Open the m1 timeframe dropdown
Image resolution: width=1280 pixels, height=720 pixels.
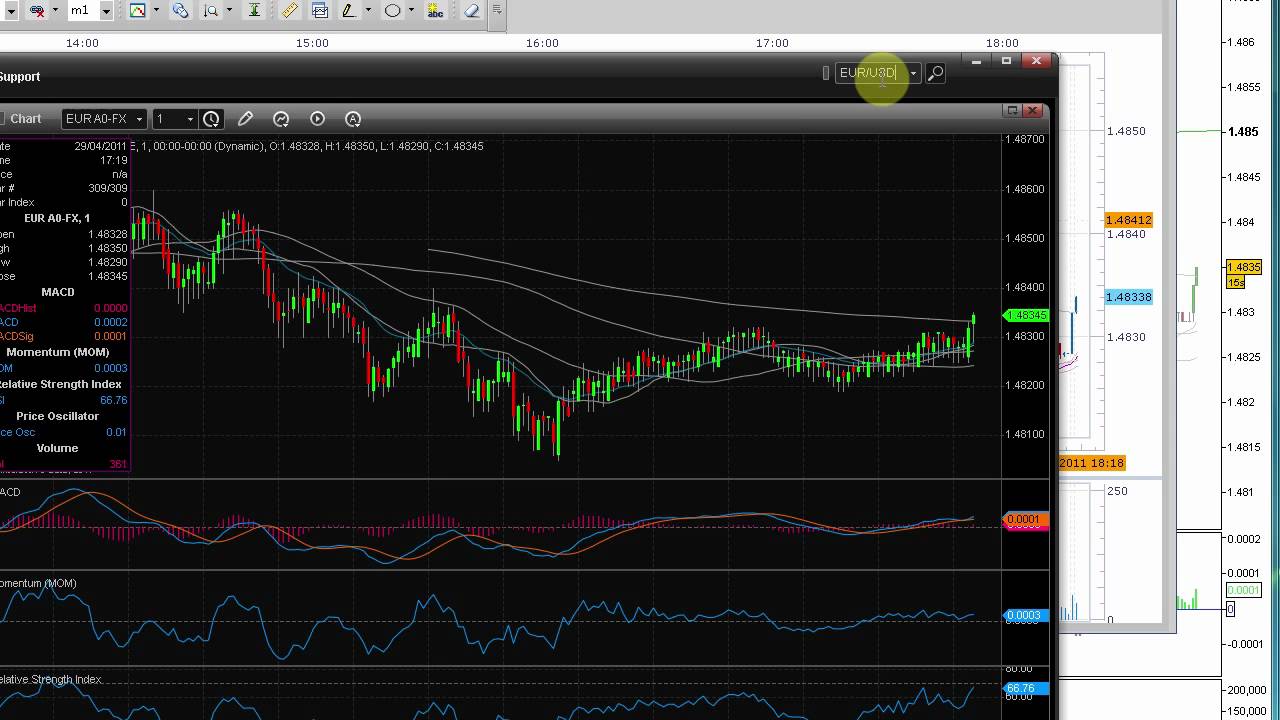point(105,11)
